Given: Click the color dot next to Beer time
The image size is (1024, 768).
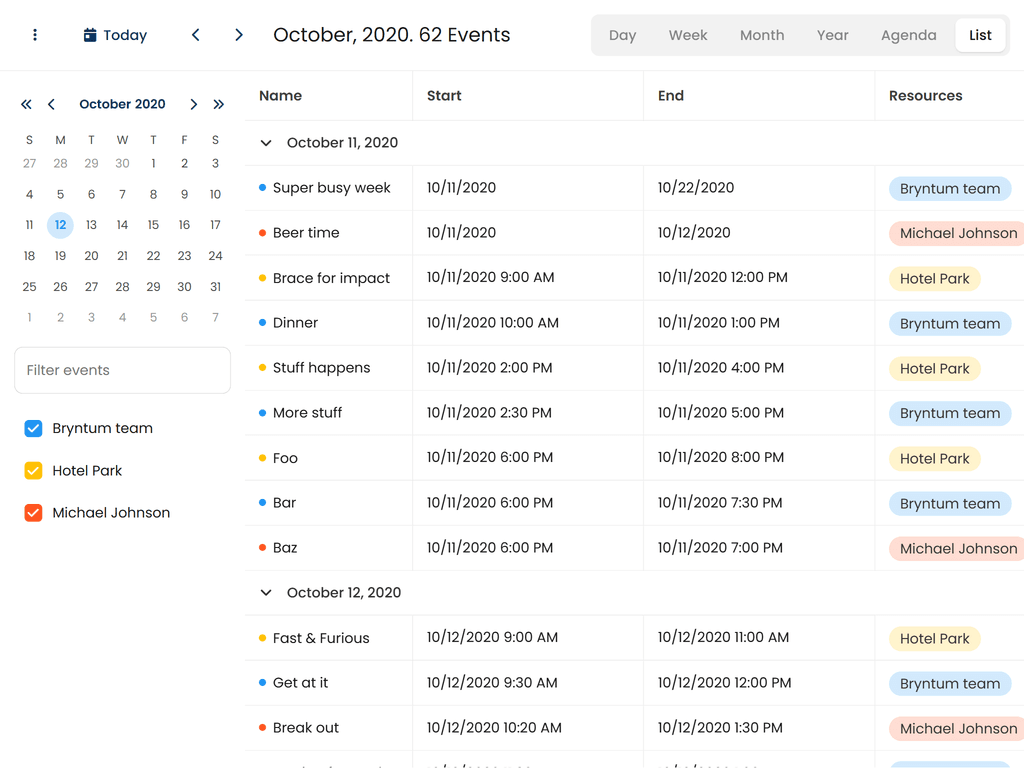Looking at the screenshot, I should coord(262,232).
